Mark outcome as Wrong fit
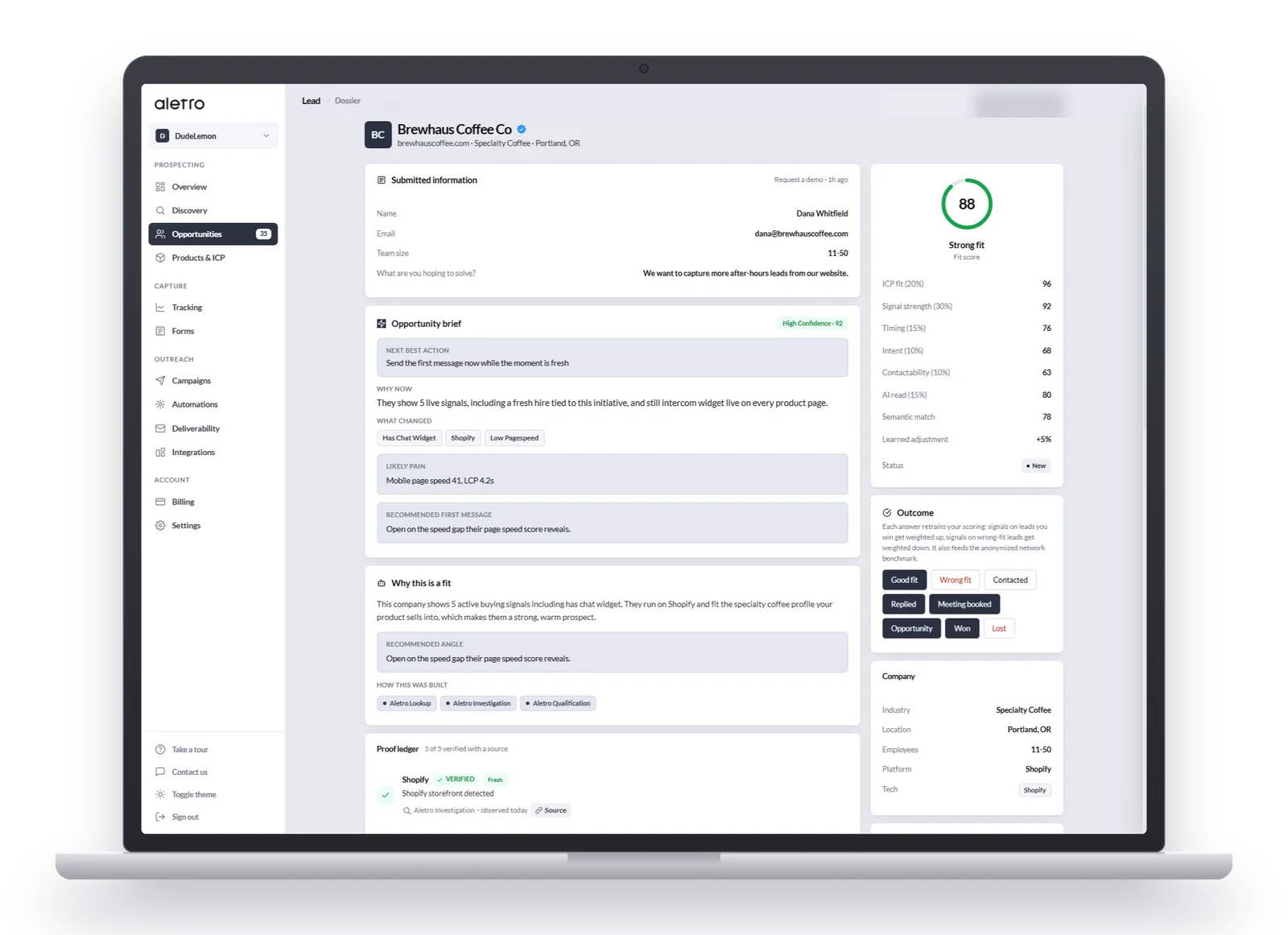 956,580
